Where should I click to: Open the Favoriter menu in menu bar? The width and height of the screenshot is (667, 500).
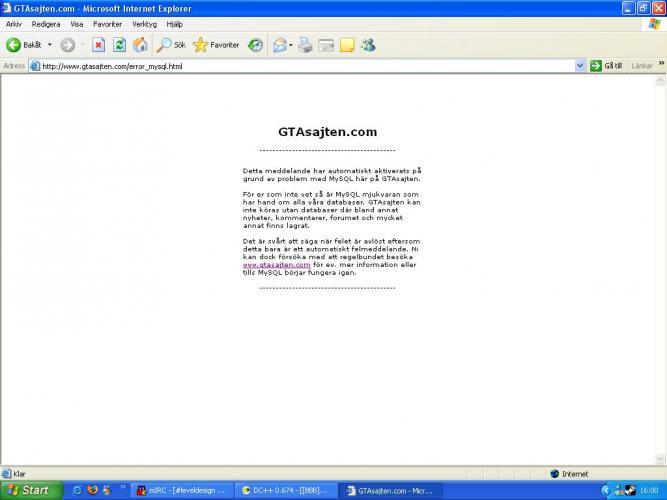(x=107, y=24)
